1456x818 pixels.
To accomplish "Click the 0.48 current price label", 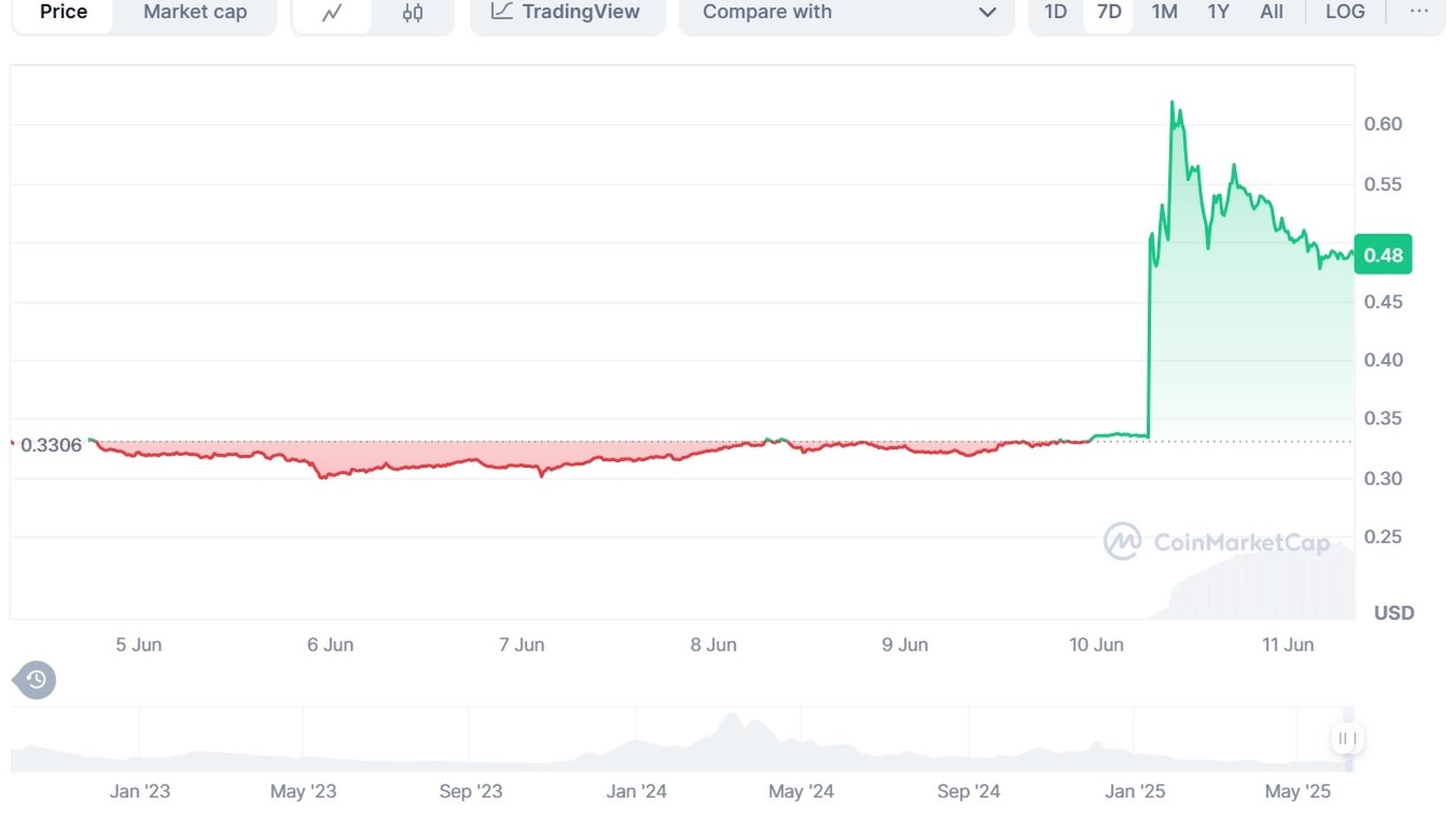I will [1383, 255].
